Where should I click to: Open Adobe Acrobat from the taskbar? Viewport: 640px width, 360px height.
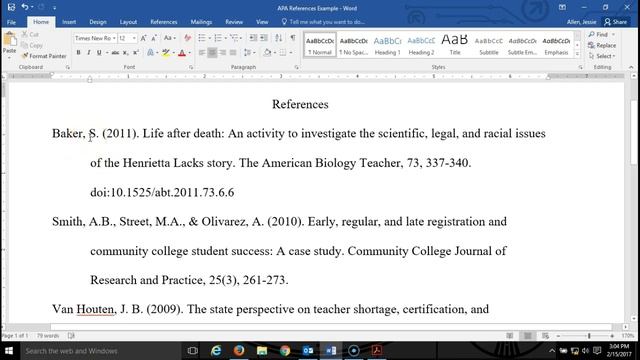[x=376, y=351]
